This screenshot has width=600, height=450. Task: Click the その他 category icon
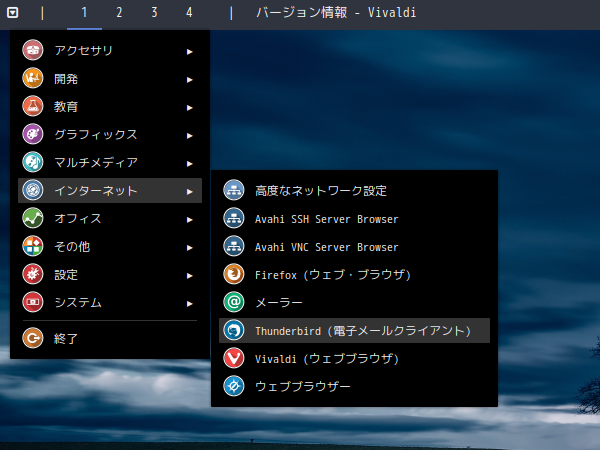point(33,246)
